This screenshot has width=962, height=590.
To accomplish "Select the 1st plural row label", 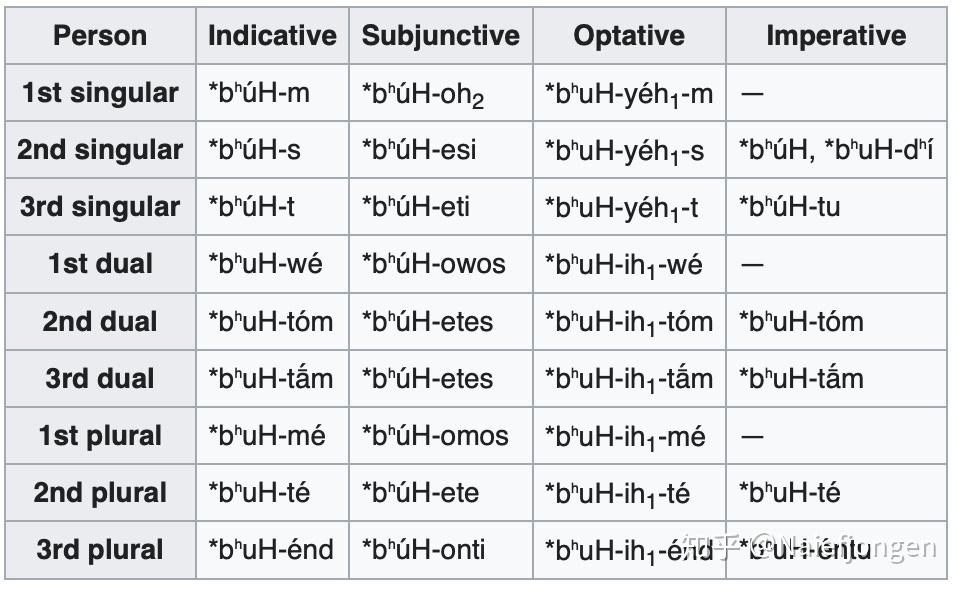I will (x=100, y=436).
